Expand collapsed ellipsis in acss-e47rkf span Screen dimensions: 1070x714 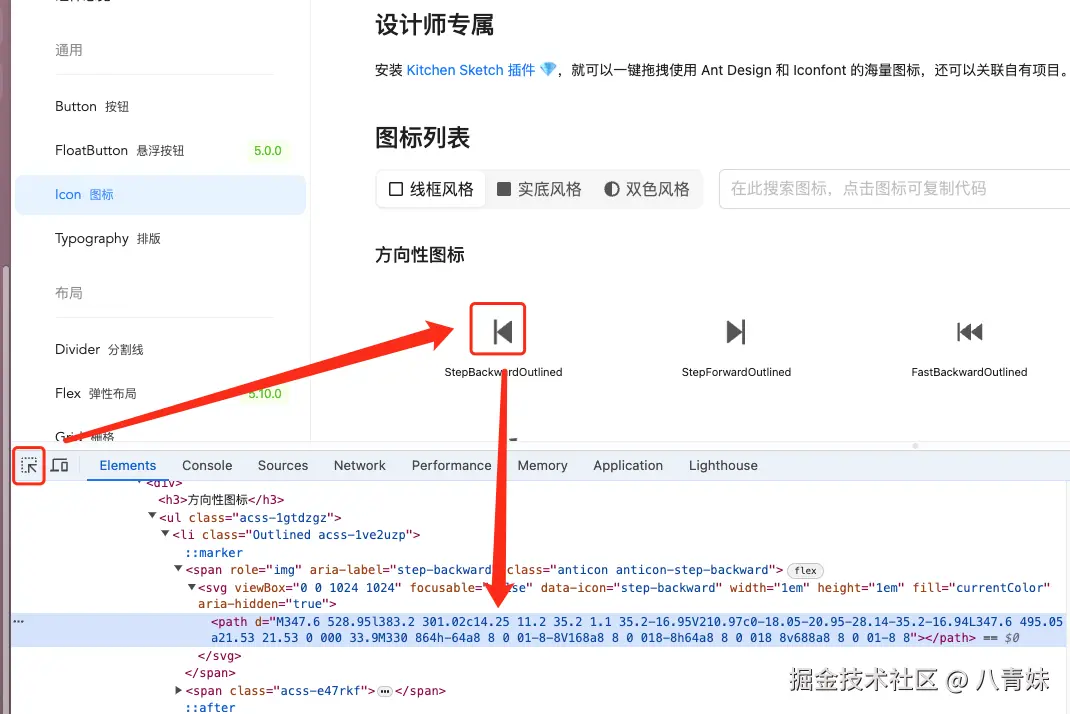tap(385, 691)
